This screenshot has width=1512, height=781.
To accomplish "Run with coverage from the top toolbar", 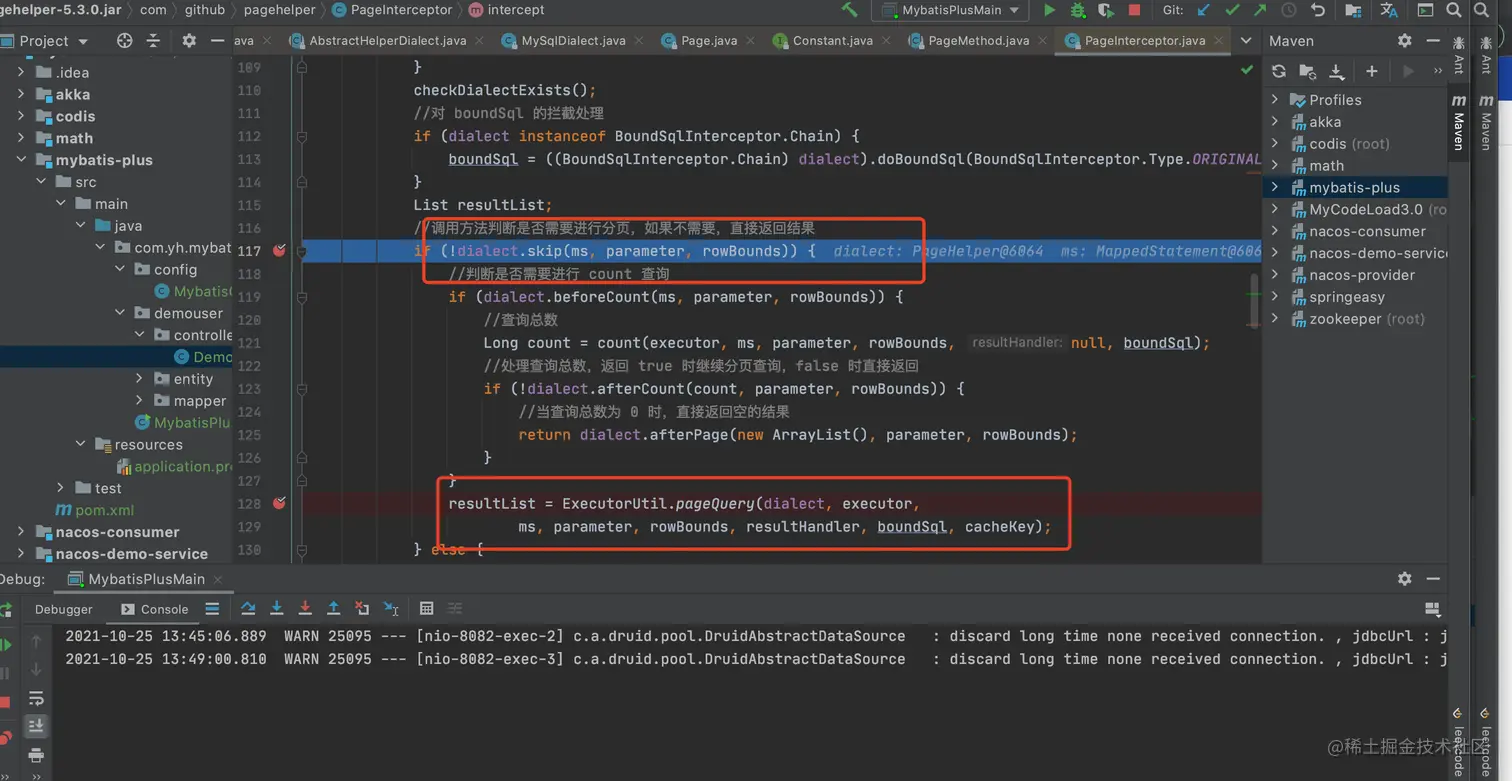I will pos(1105,10).
